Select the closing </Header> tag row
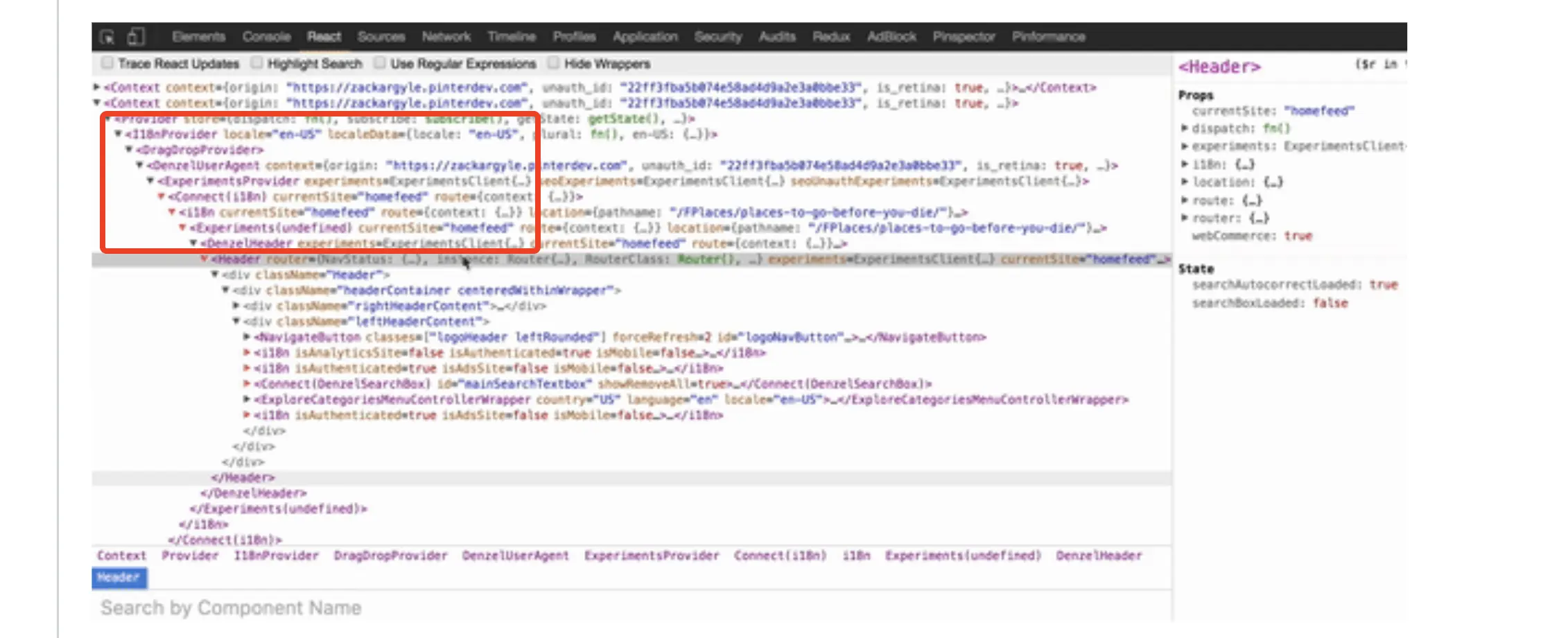The height and width of the screenshot is (638, 1568). [x=243, y=478]
